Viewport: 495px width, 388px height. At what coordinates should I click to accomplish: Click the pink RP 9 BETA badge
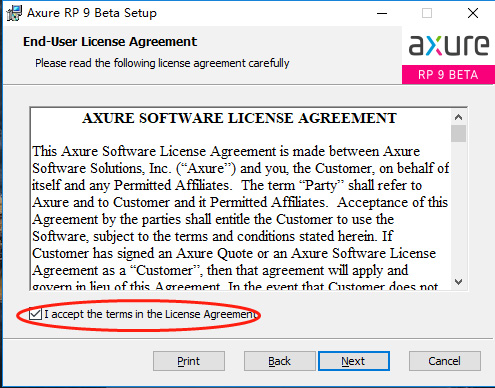[448, 74]
